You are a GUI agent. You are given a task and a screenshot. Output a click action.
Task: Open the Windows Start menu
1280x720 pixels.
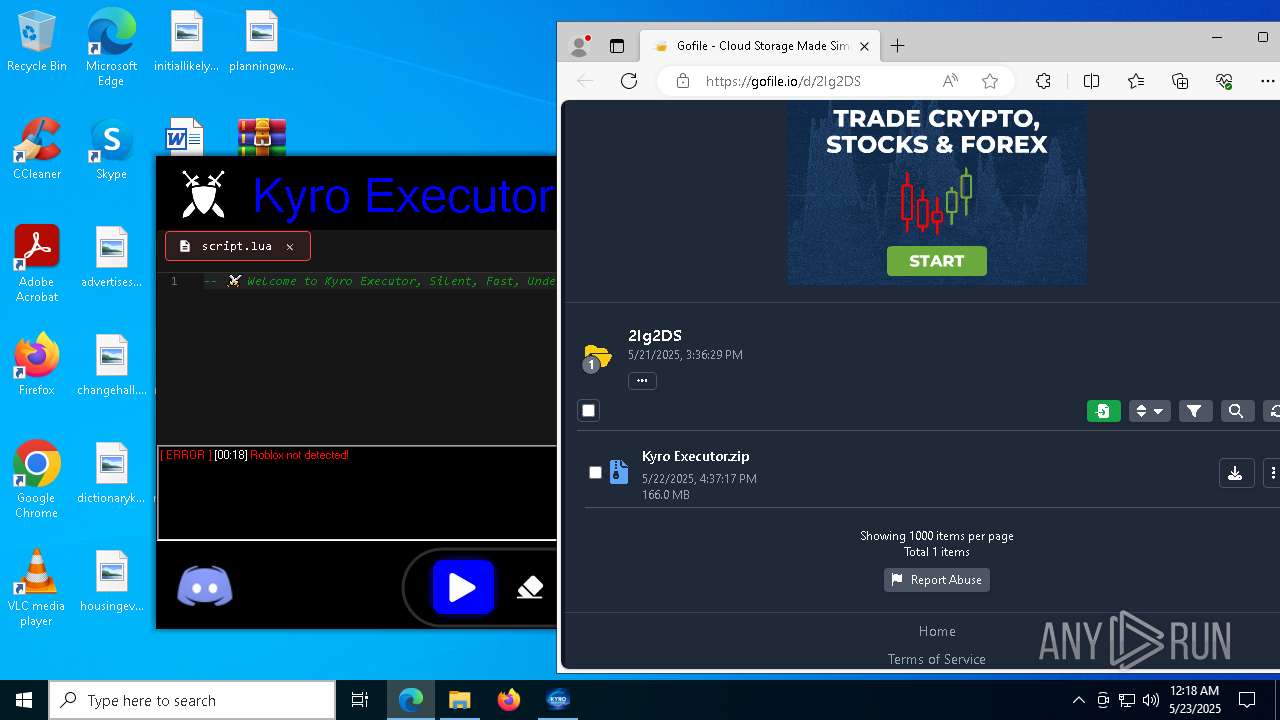(24, 700)
